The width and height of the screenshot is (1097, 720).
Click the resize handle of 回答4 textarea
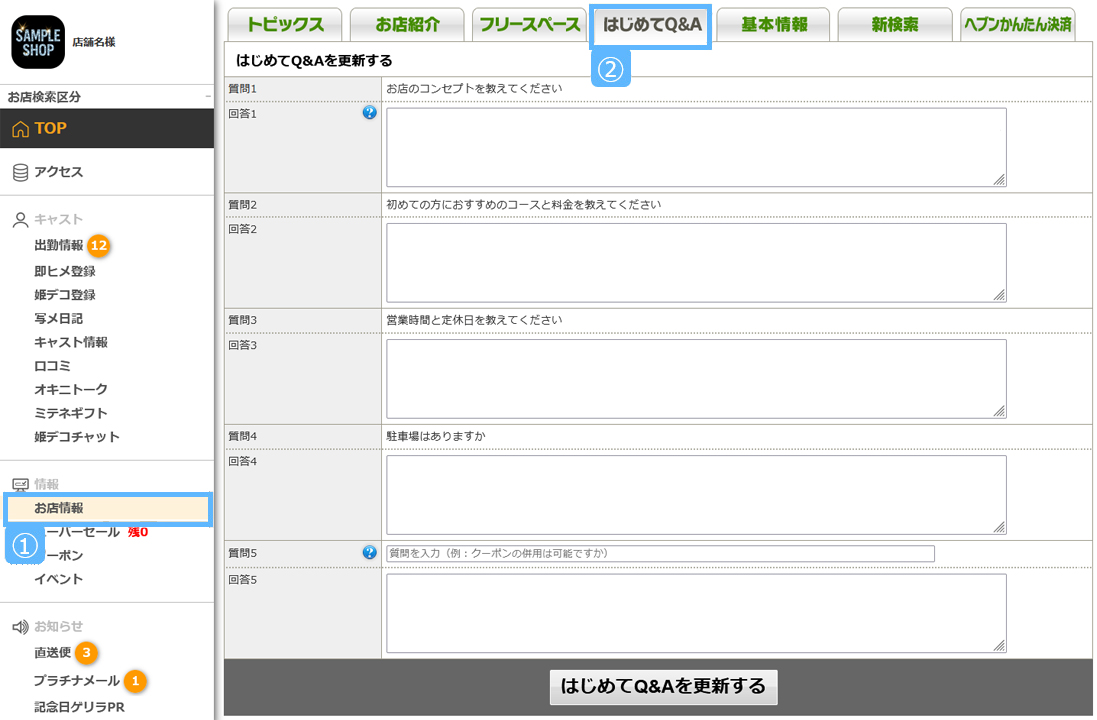[x=999, y=527]
